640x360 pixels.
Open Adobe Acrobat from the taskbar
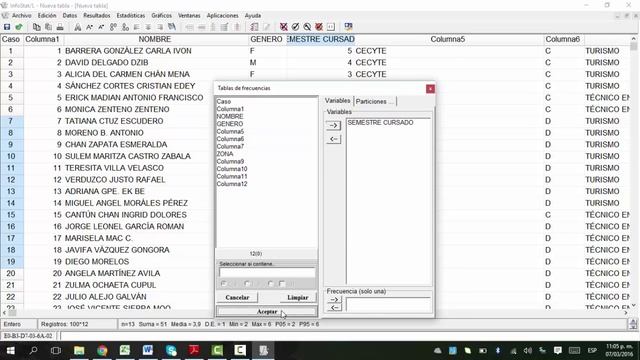194,351
